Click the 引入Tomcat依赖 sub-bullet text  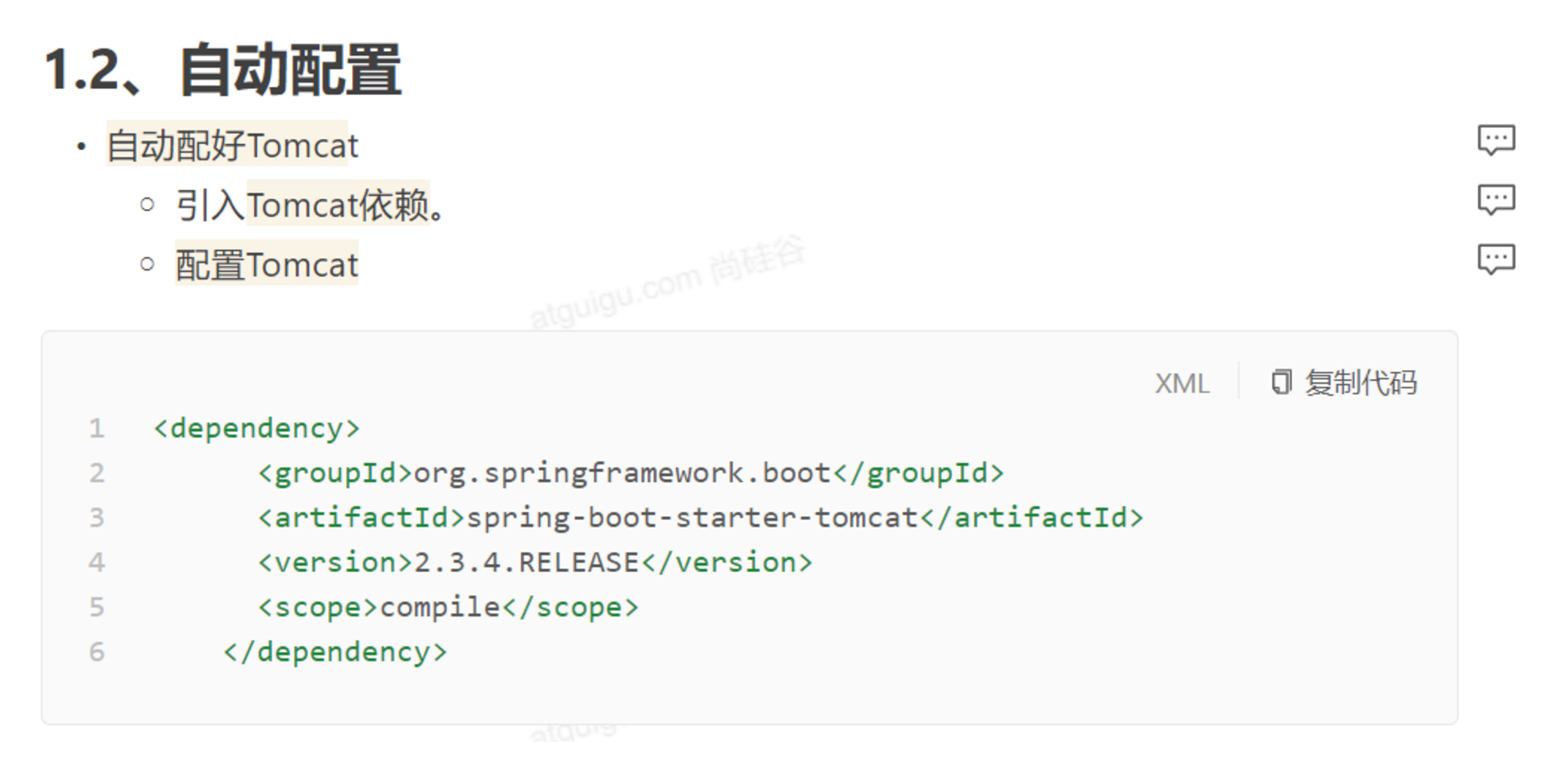(310, 205)
